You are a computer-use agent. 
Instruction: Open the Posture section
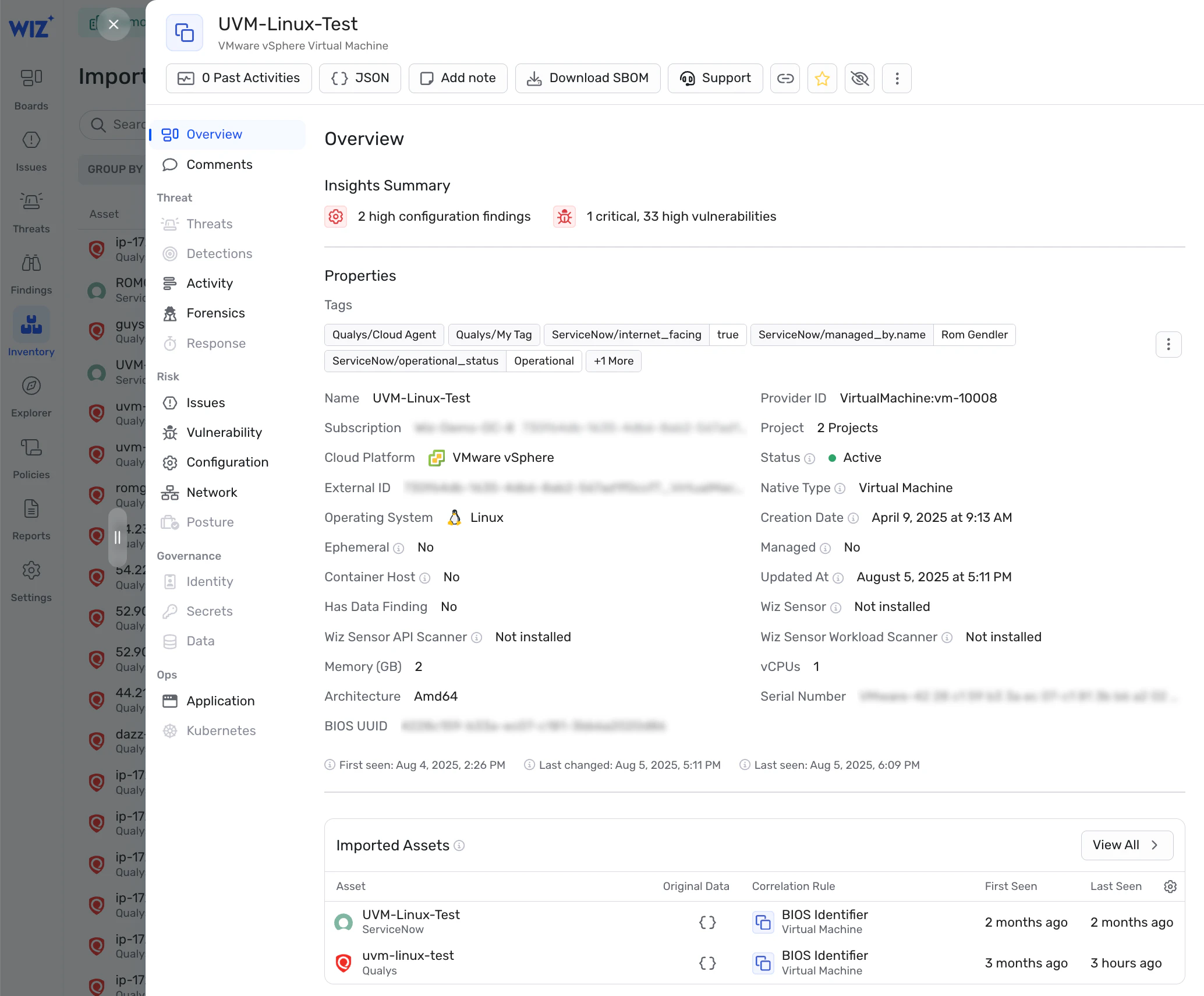click(x=228, y=522)
